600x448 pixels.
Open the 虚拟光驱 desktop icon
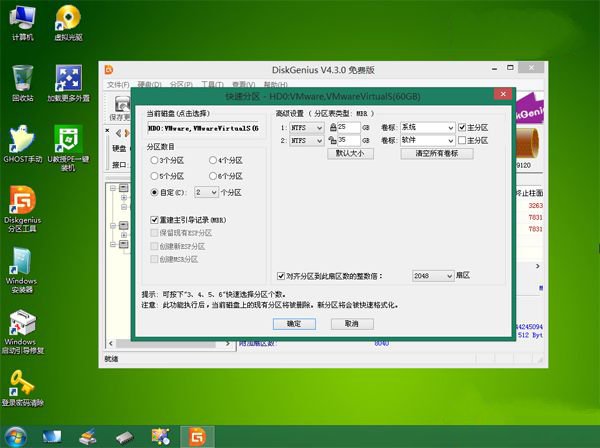coord(68,23)
